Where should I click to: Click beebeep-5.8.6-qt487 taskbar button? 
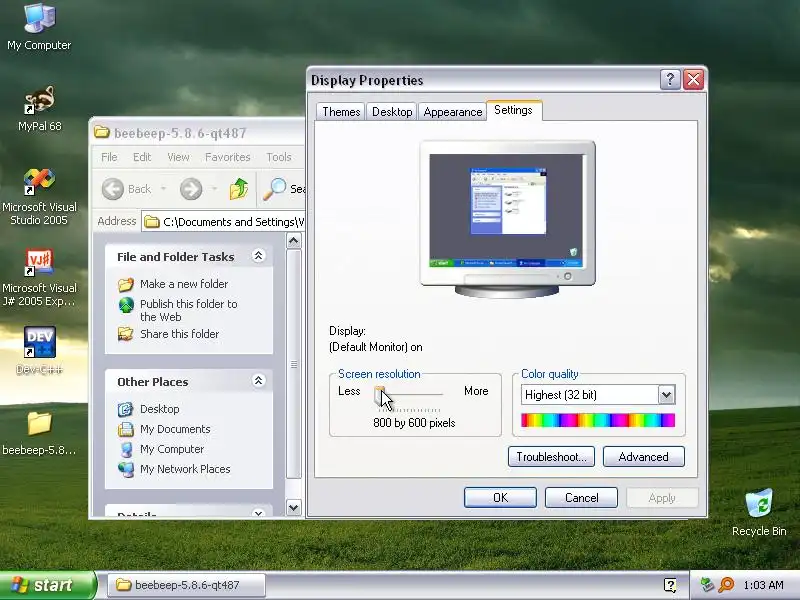click(x=187, y=585)
